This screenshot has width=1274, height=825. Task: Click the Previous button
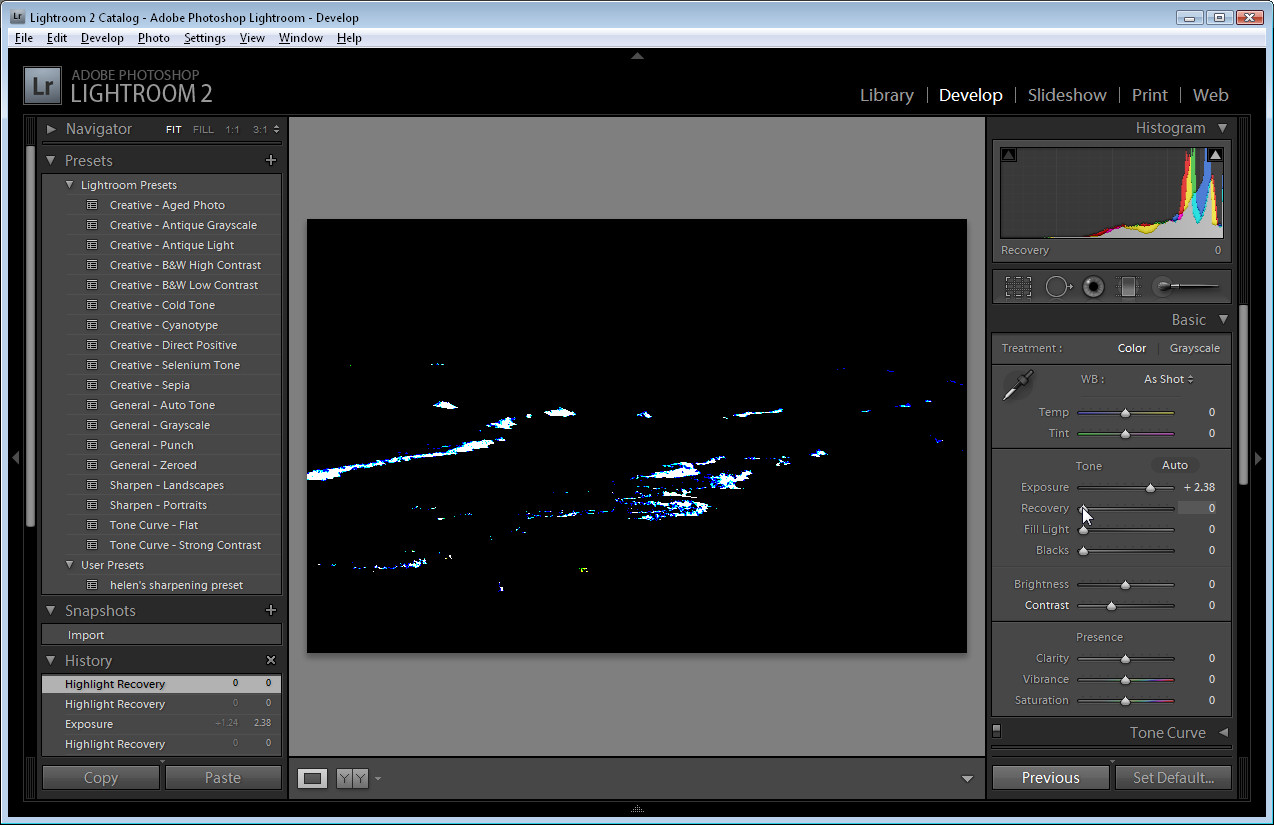coord(1050,778)
